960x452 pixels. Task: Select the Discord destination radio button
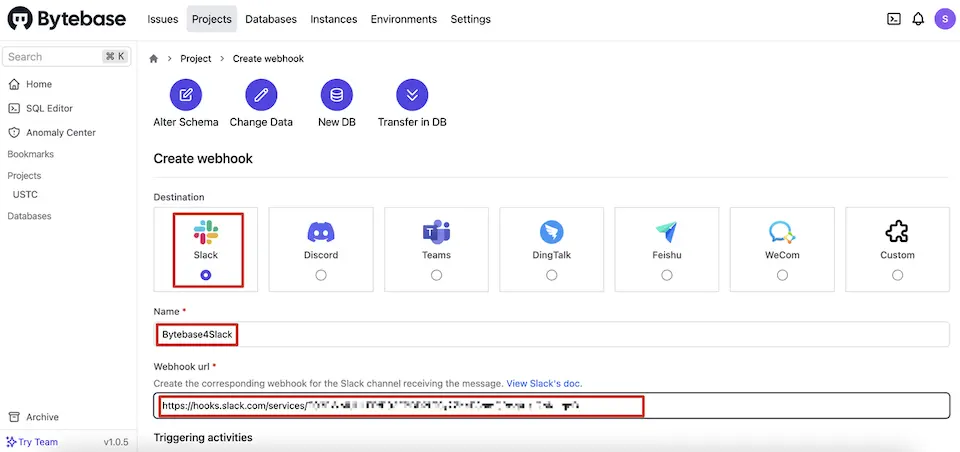pos(321,276)
